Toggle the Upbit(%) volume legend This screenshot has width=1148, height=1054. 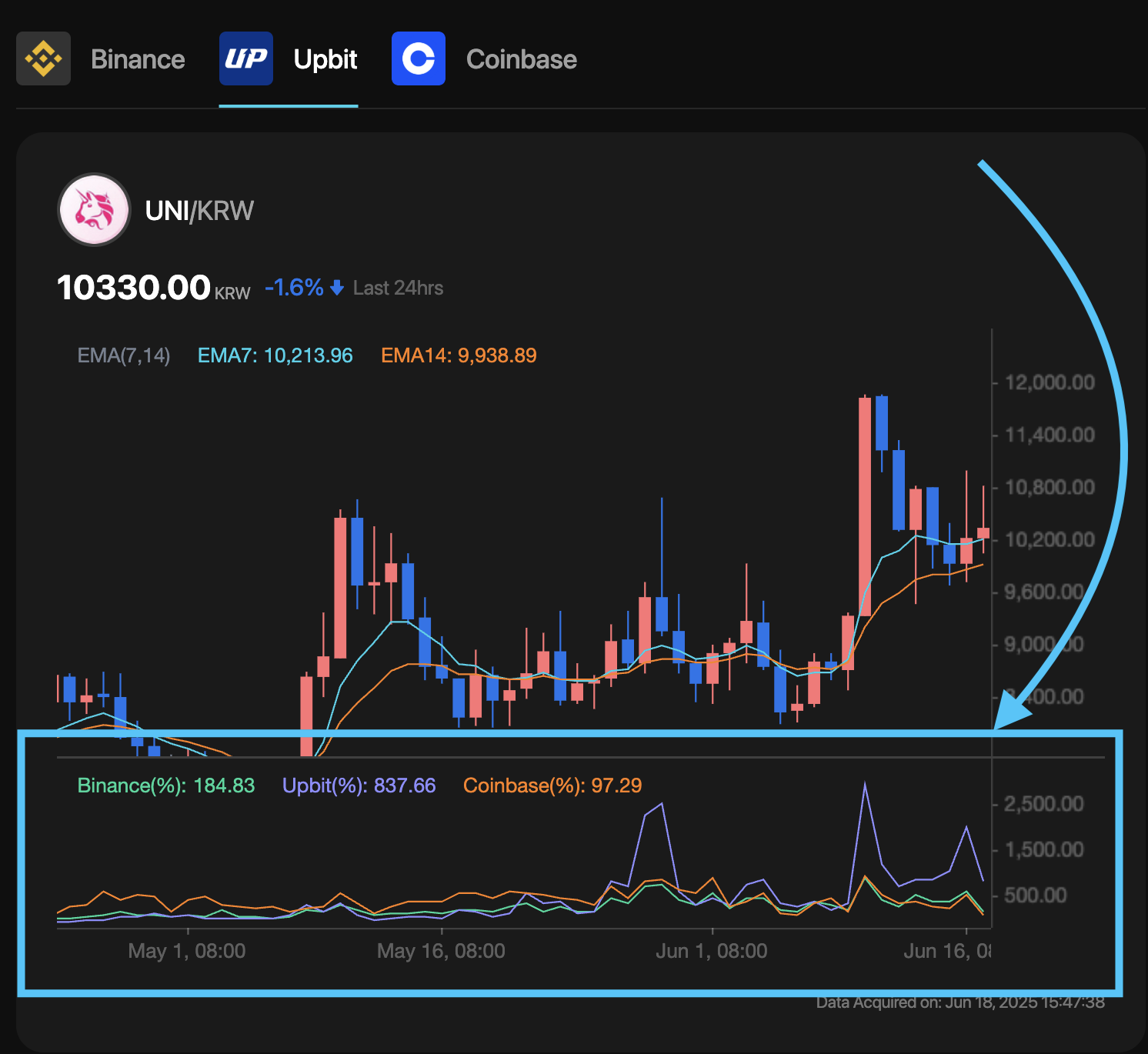point(359,785)
